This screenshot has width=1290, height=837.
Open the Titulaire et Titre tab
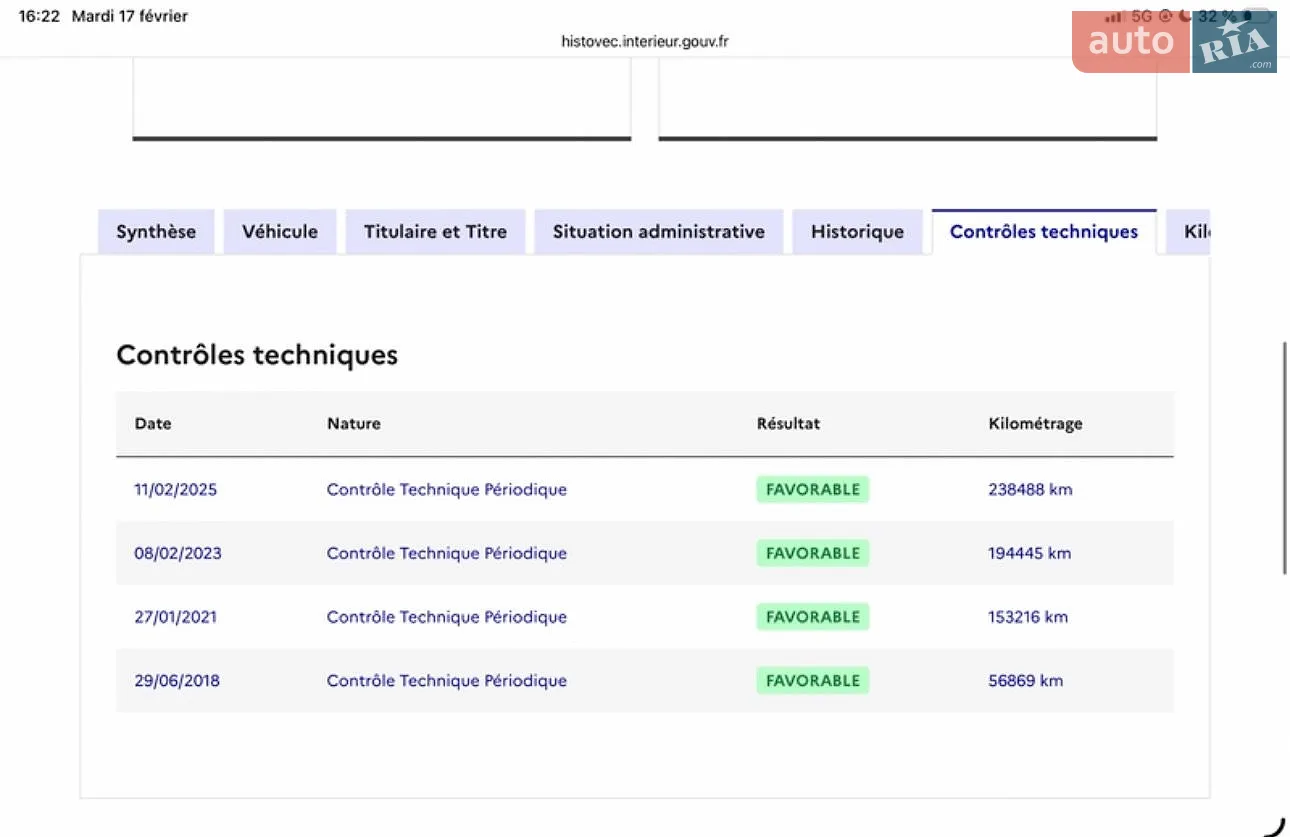pos(435,232)
